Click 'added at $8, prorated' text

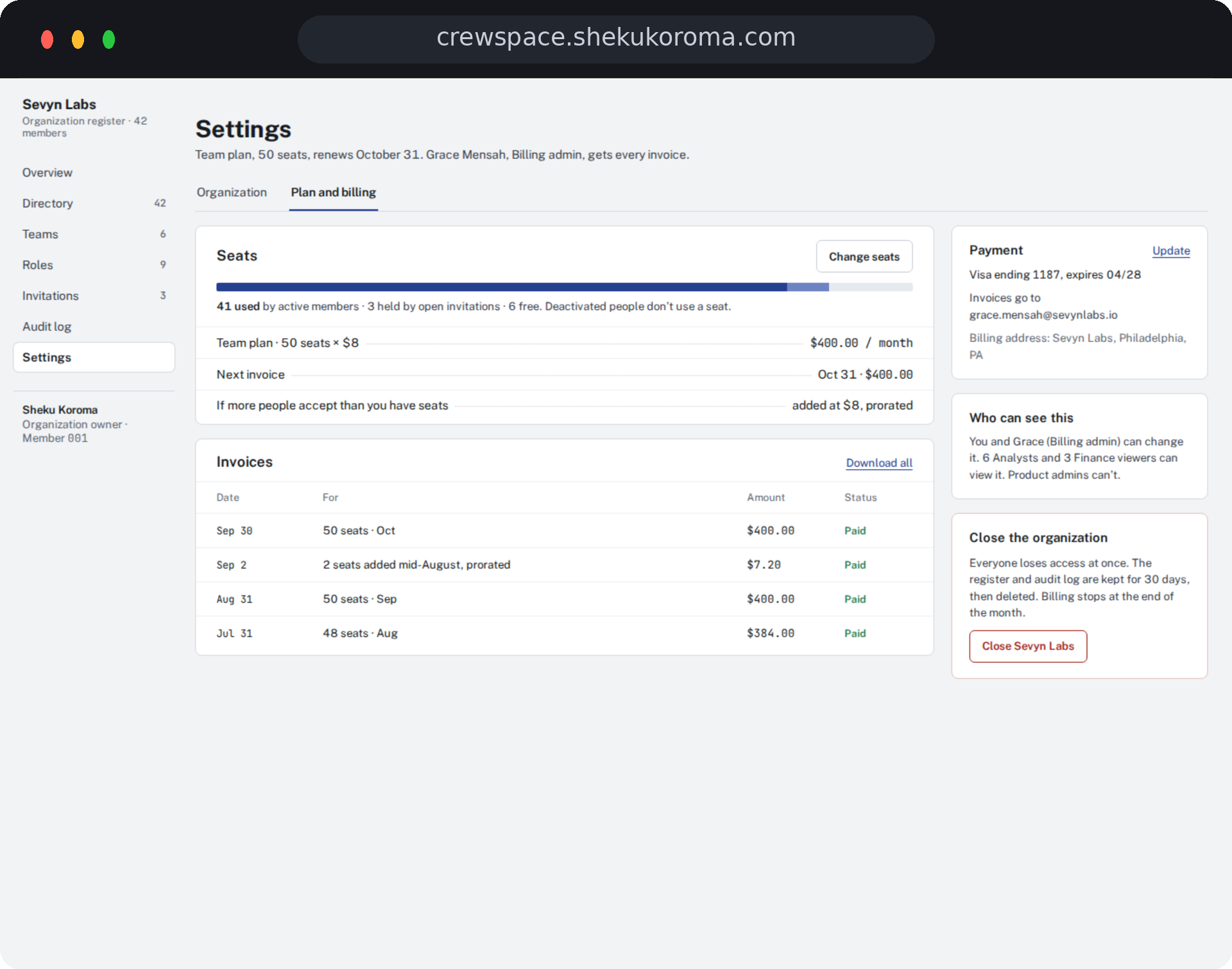pos(851,406)
